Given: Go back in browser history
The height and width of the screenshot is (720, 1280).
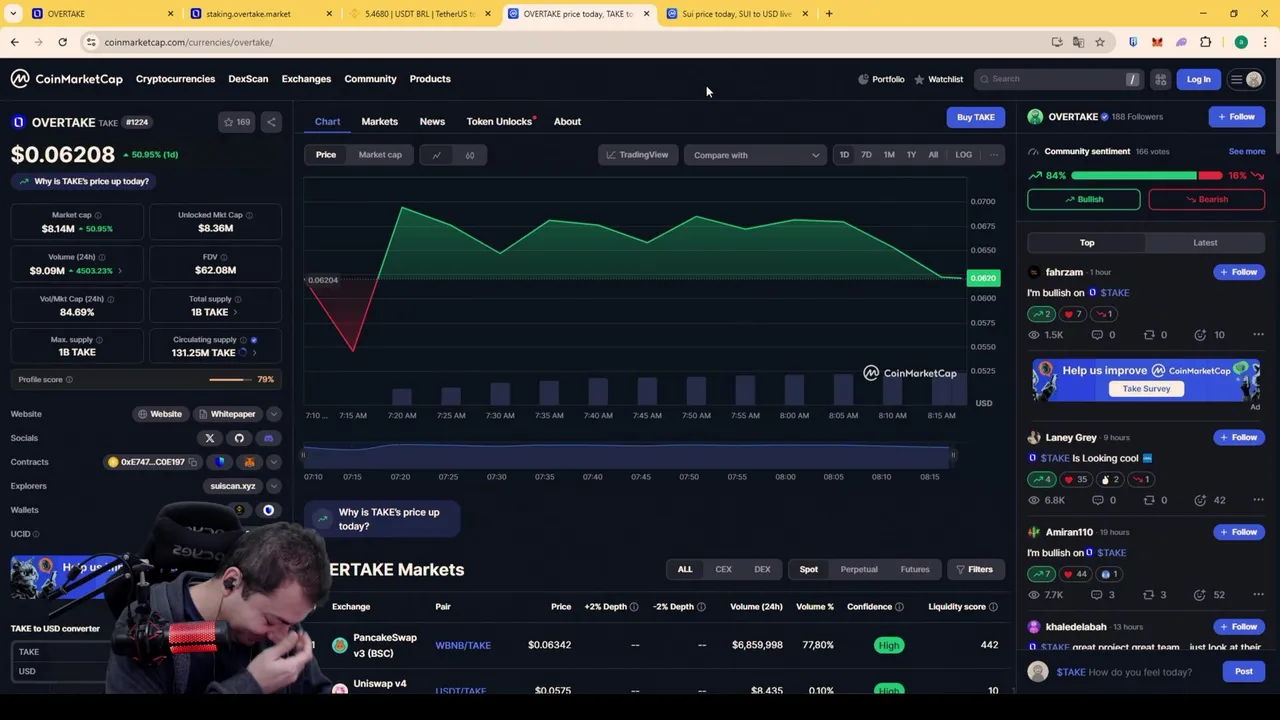Looking at the screenshot, I should (14, 42).
